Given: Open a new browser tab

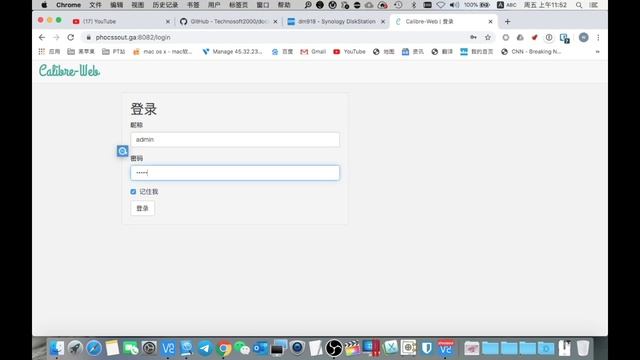Looking at the screenshot, I should point(507,21).
